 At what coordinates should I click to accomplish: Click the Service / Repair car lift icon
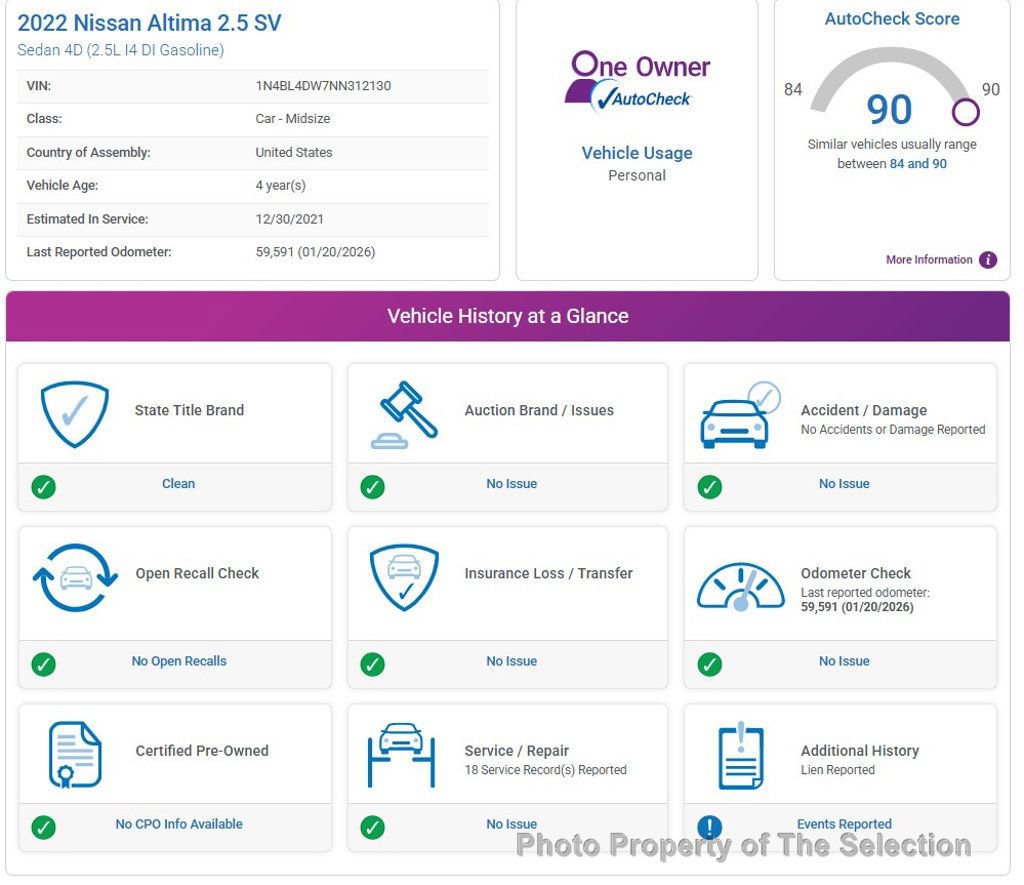(x=401, y=755)
